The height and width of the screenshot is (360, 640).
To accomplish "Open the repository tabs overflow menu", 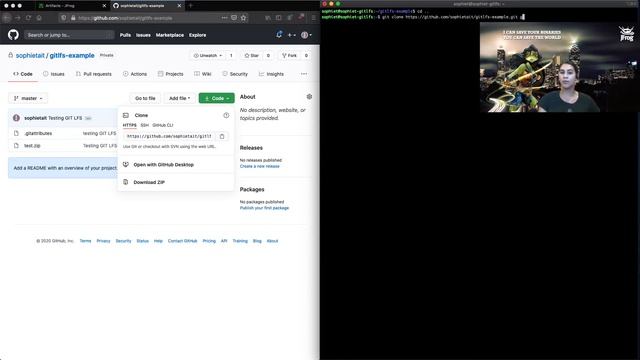I will pyautogui.click(x=304, y=74).
